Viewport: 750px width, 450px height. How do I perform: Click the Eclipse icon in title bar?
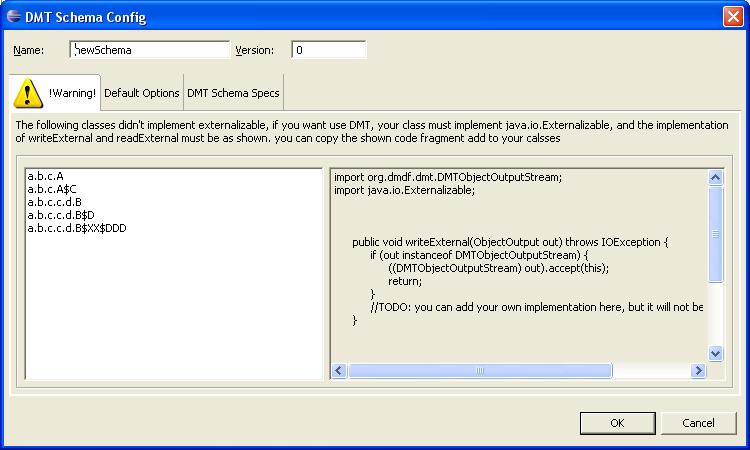tap(14, 16)
